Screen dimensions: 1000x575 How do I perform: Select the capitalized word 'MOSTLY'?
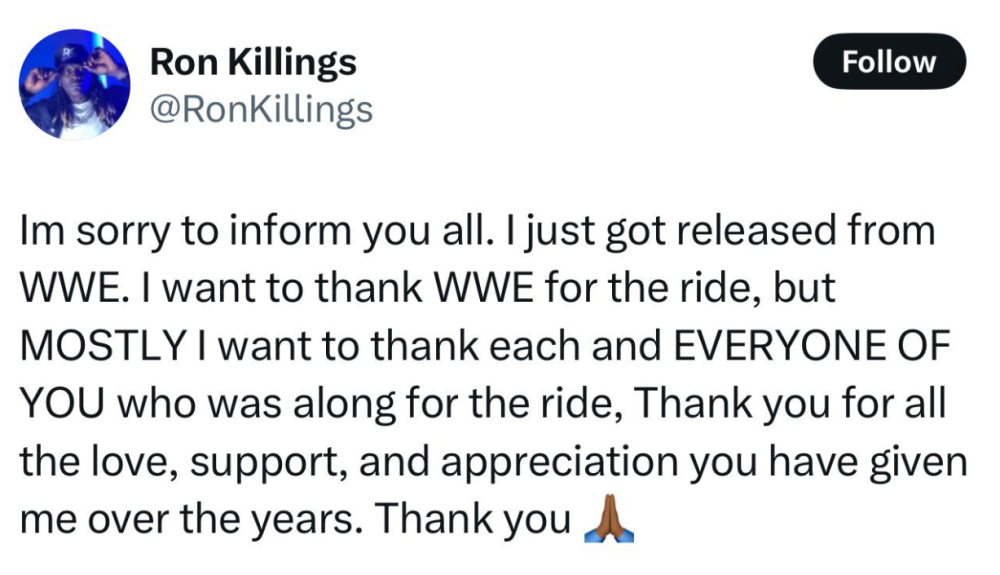coord(103,346)
